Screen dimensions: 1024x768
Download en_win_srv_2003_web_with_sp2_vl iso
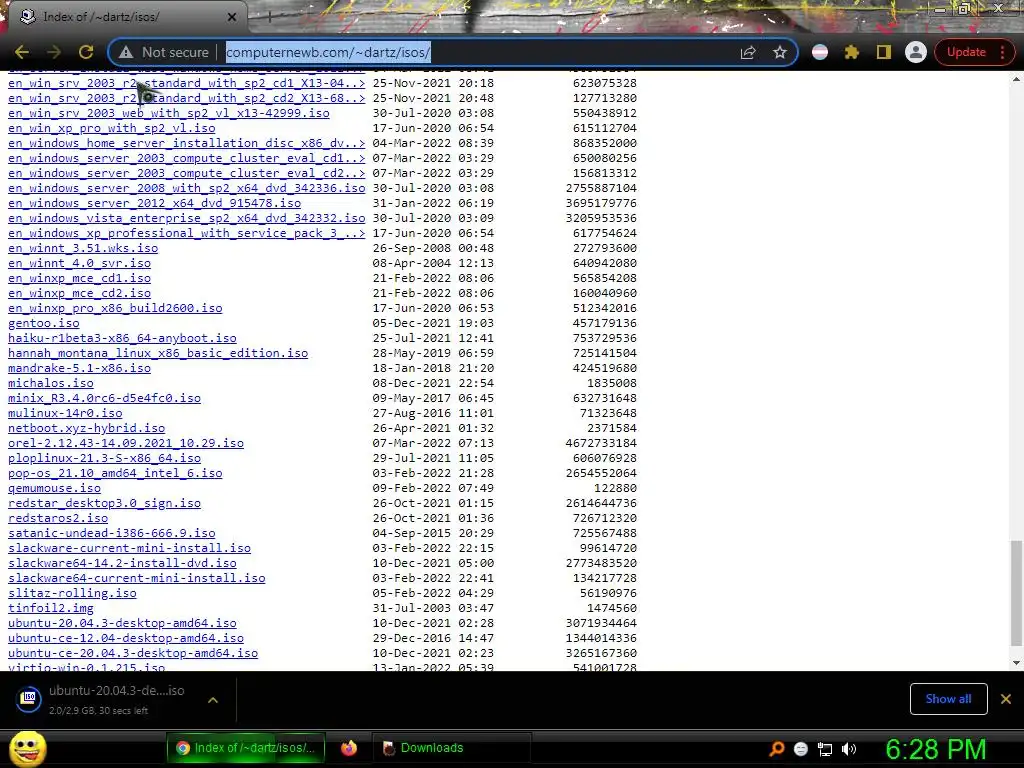pos(168,113)
